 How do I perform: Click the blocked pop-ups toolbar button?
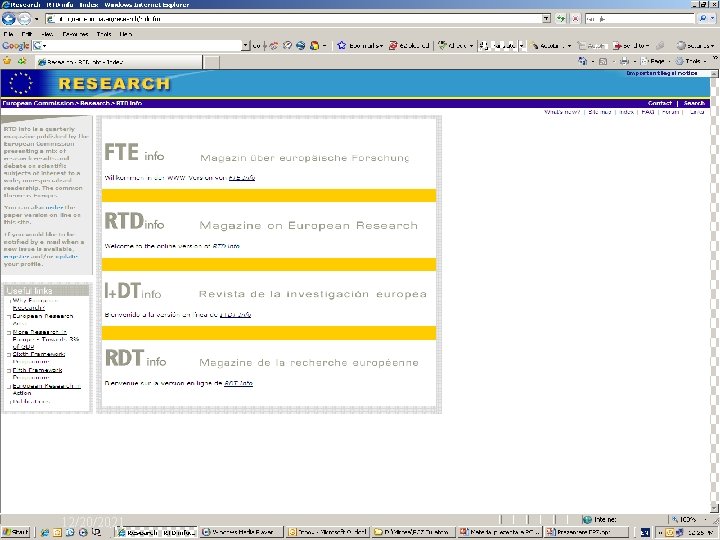(x=409, y=45)
